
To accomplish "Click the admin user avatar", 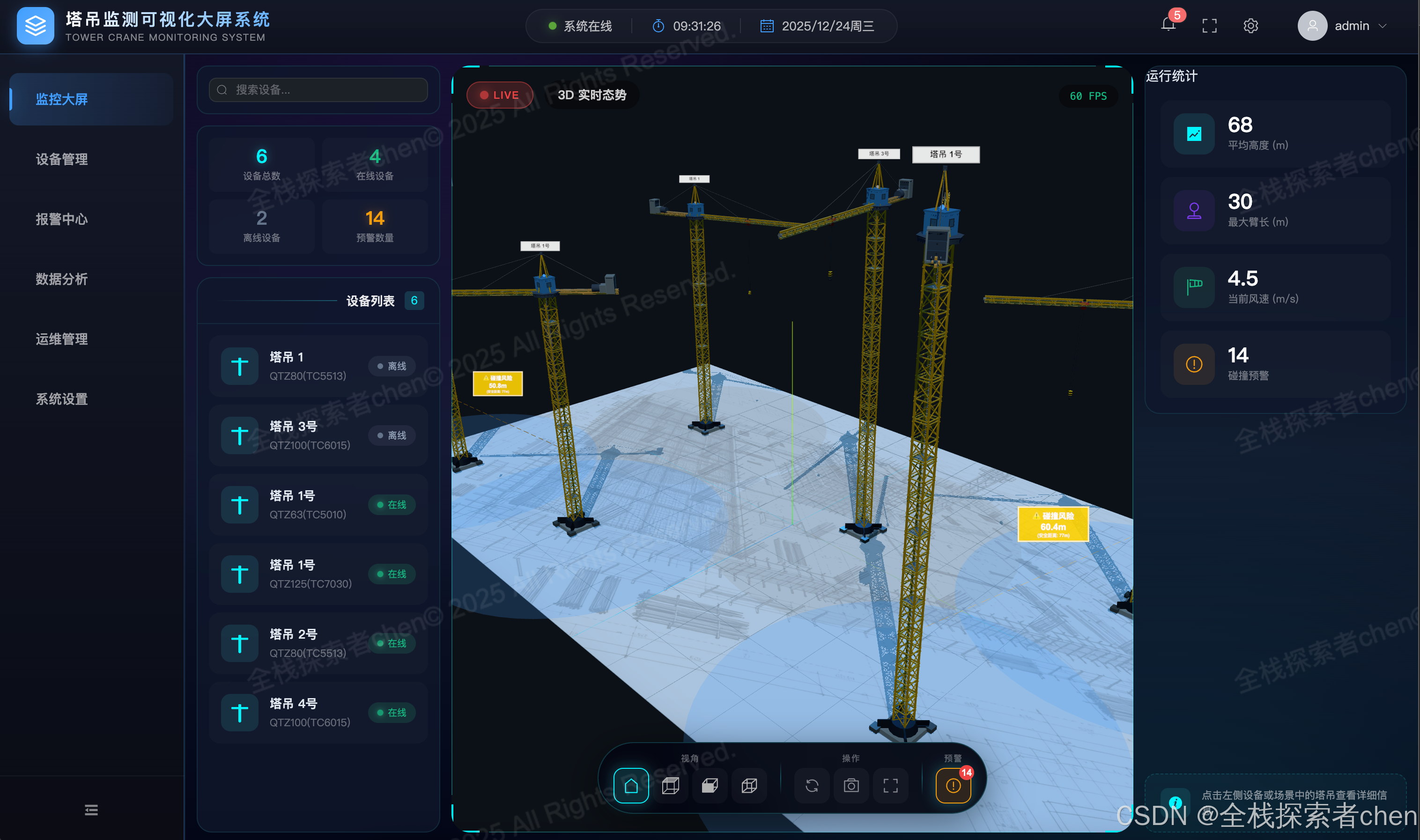I will point(1312,26).
